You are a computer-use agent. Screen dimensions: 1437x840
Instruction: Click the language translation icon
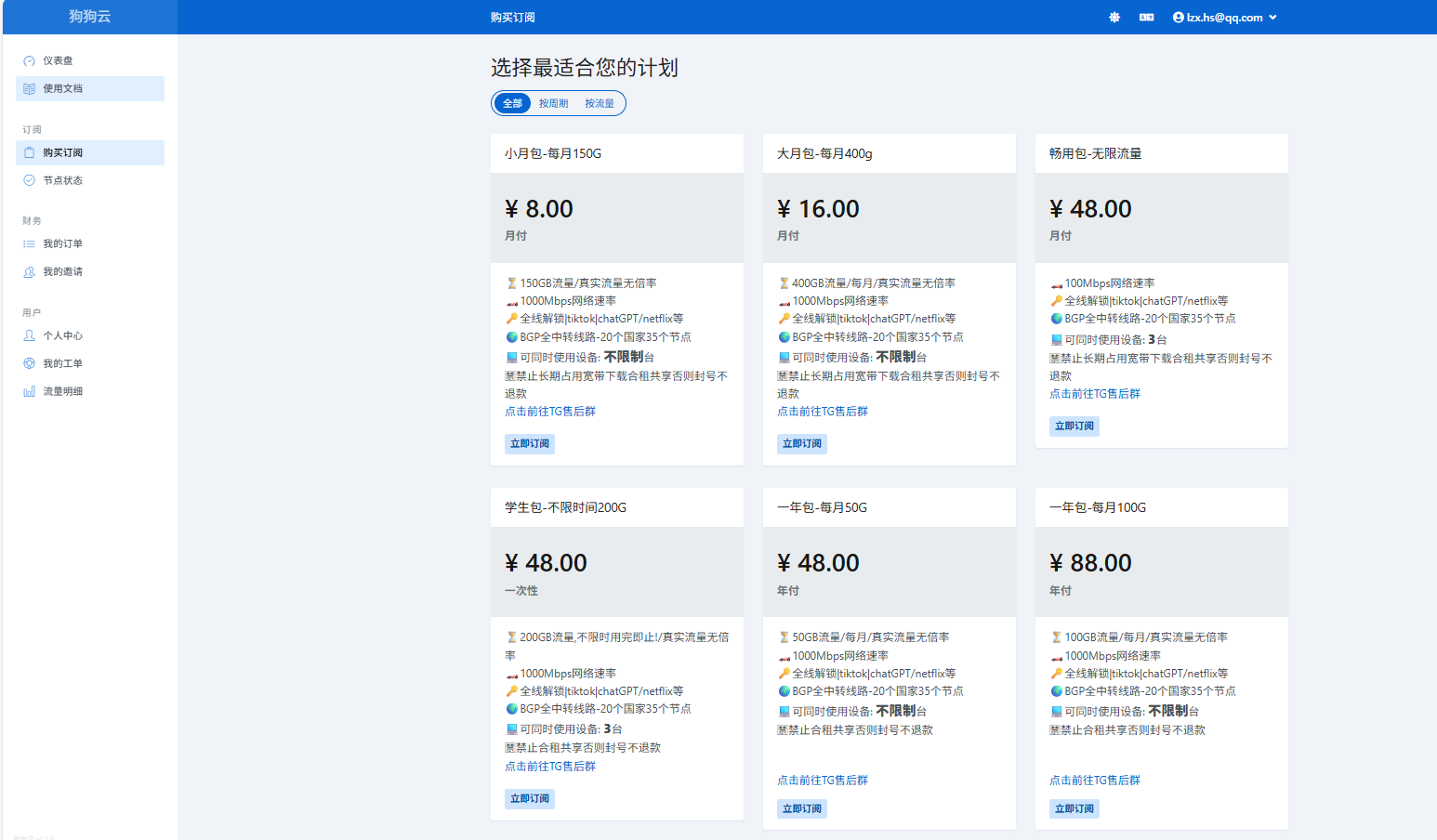[1146, 18]
